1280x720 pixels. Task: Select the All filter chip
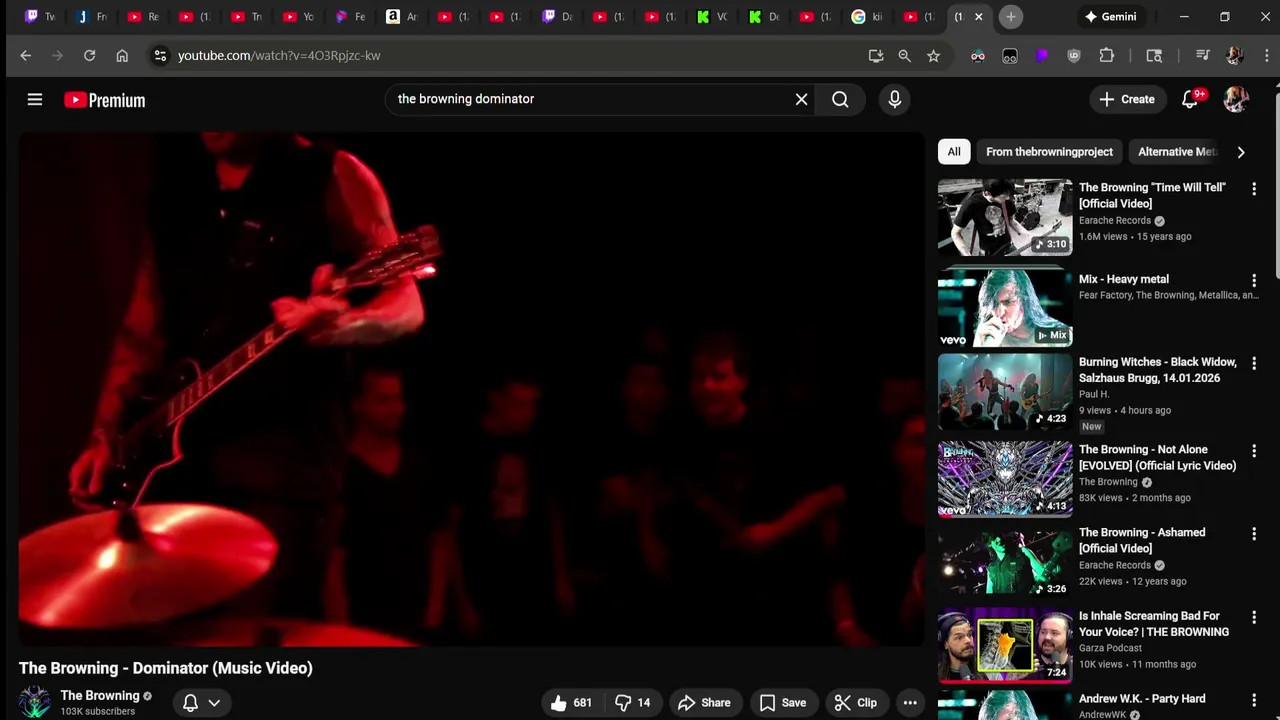coord(954,152)
